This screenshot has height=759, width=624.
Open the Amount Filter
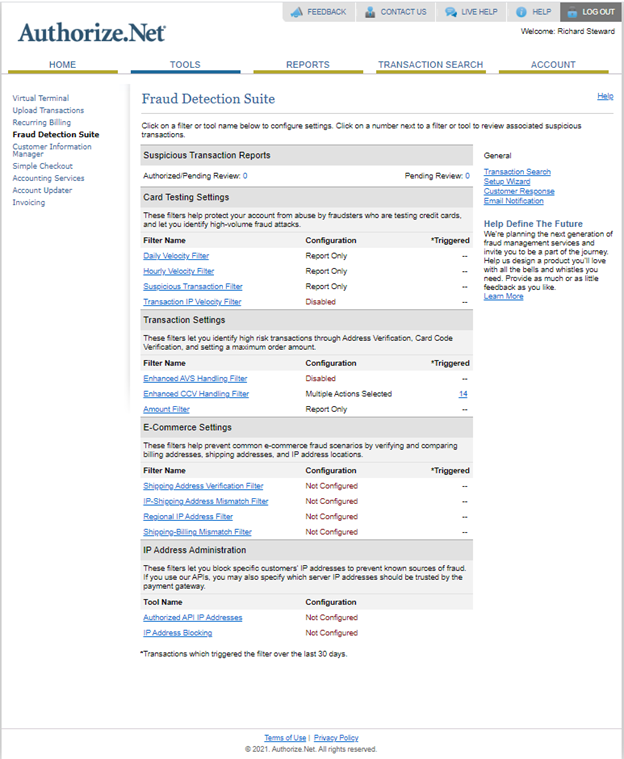click(x=167, y=409)
